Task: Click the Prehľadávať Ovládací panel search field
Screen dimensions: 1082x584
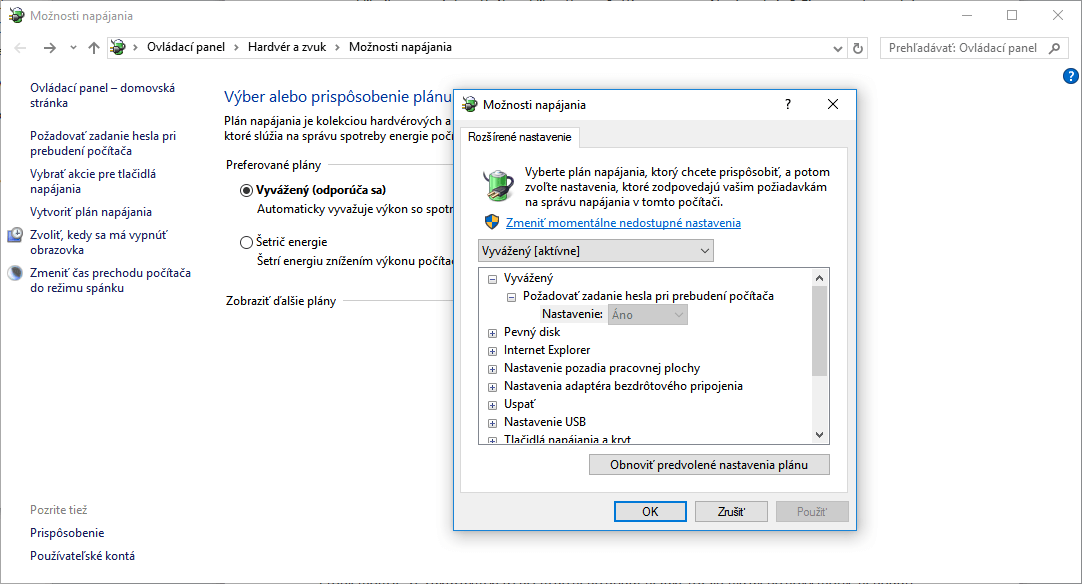Action: (x=962, y=48)
